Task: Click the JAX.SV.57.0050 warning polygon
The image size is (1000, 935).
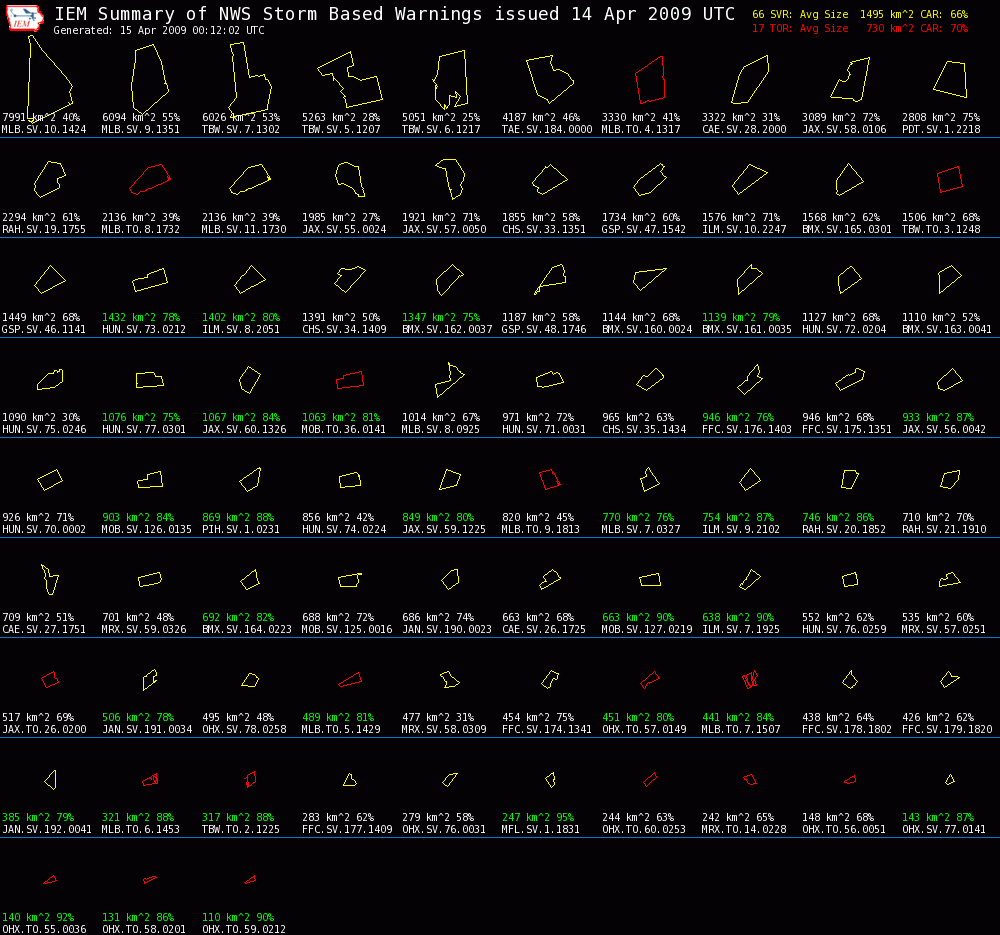Action: 450,179
